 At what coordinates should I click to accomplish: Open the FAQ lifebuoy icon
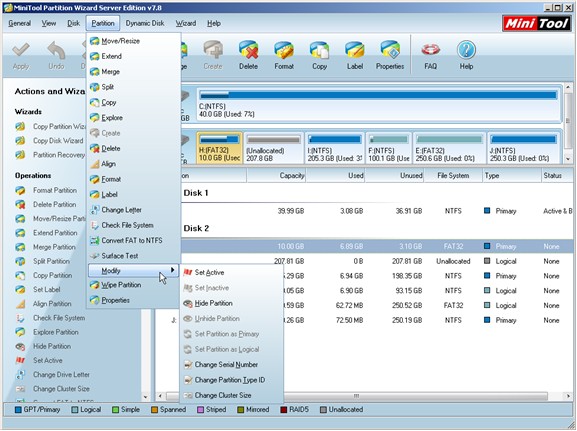pos(431,50)
